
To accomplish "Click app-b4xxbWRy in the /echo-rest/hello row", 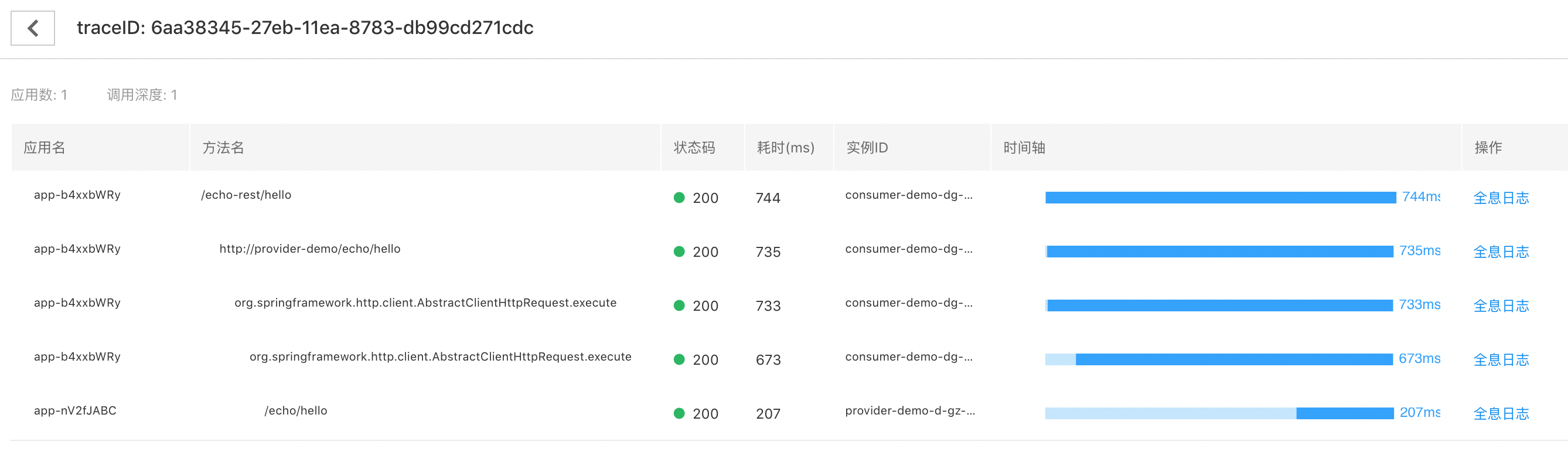I will coord(77,195).
